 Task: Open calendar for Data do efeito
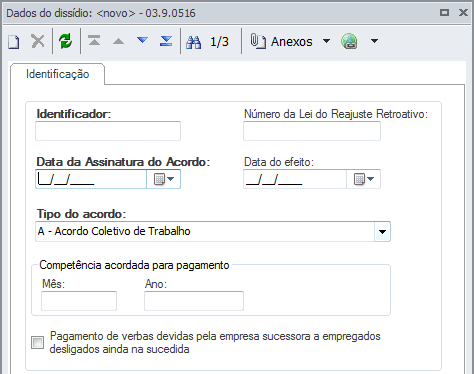click(363, 179)
